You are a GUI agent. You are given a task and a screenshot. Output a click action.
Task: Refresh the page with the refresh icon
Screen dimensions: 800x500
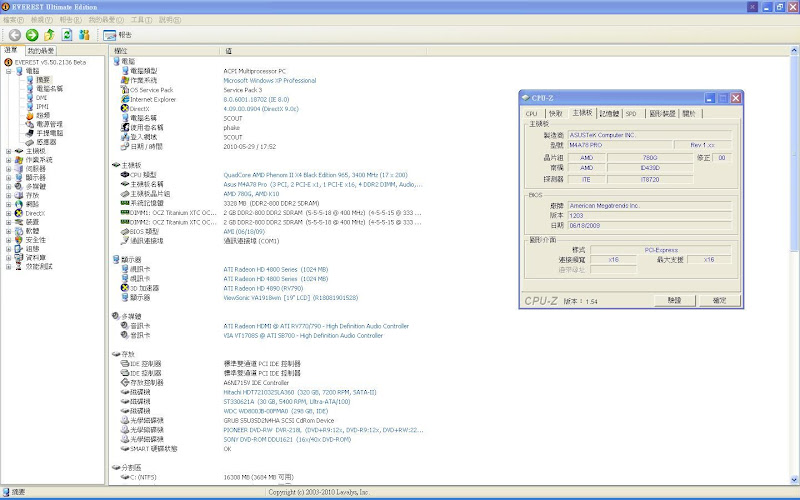pyautogui.click(x=67, y=35)
